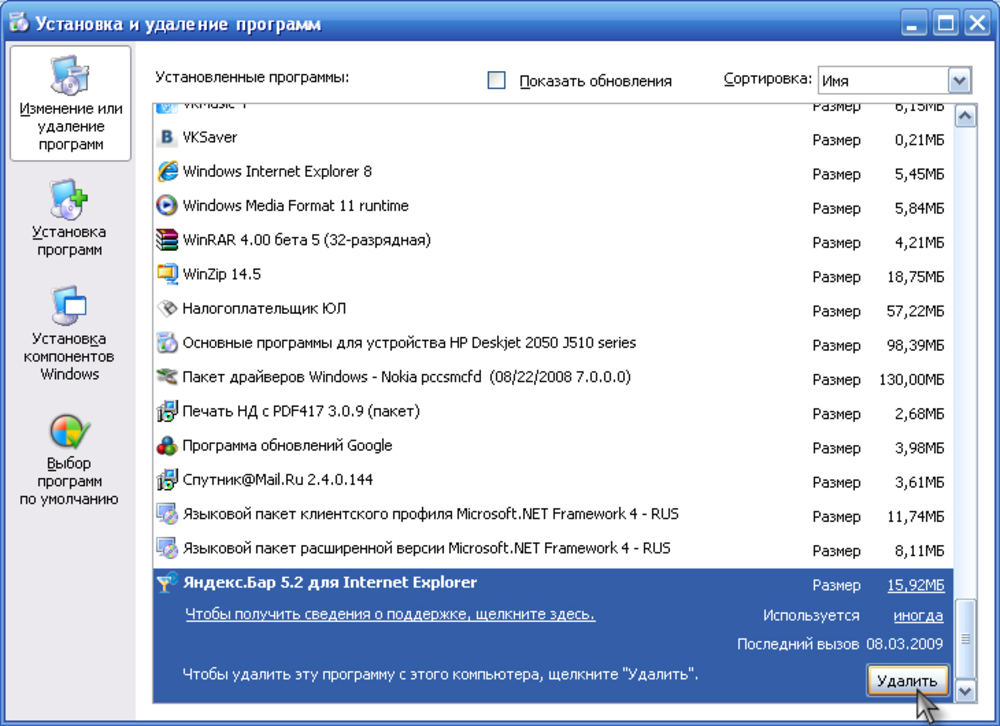Open Установка программ in the sidebar

coord(69,218)
